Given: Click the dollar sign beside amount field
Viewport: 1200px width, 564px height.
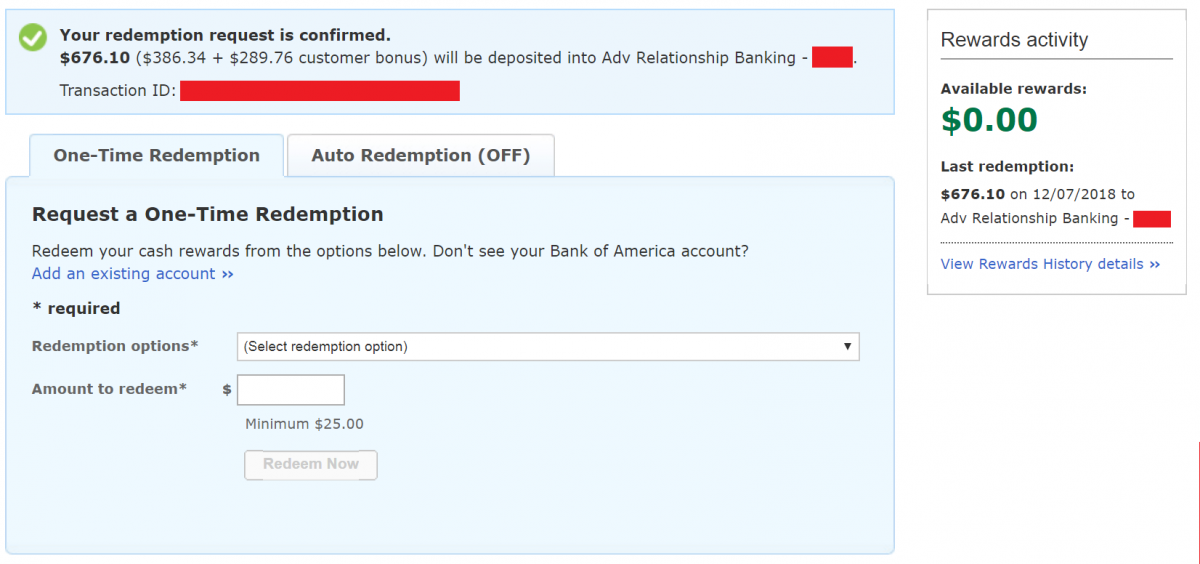Looking at the screenshot, I should 227,390.
